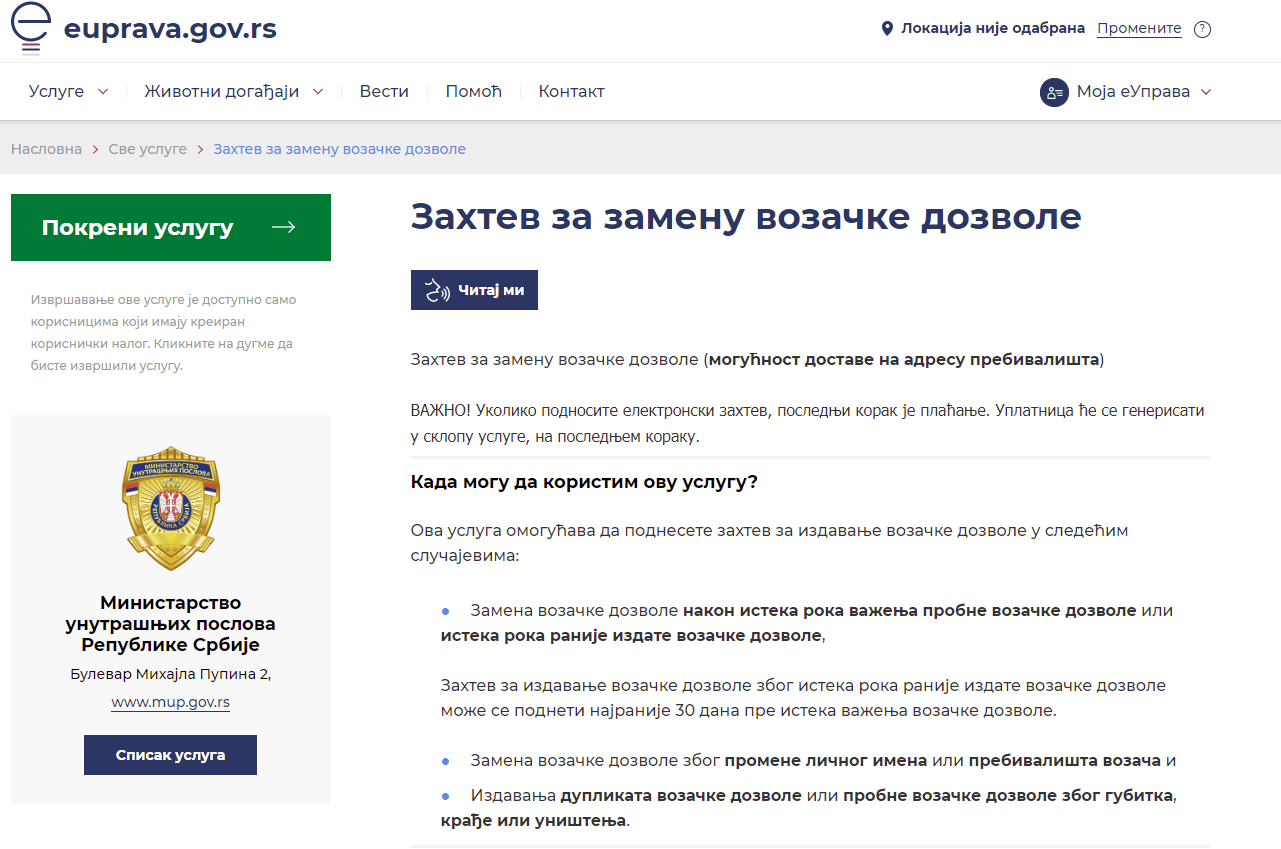Expand the Услуге dropdown chevron
The width and height of the screenshot is (1281, 849).
pos(103,92)
